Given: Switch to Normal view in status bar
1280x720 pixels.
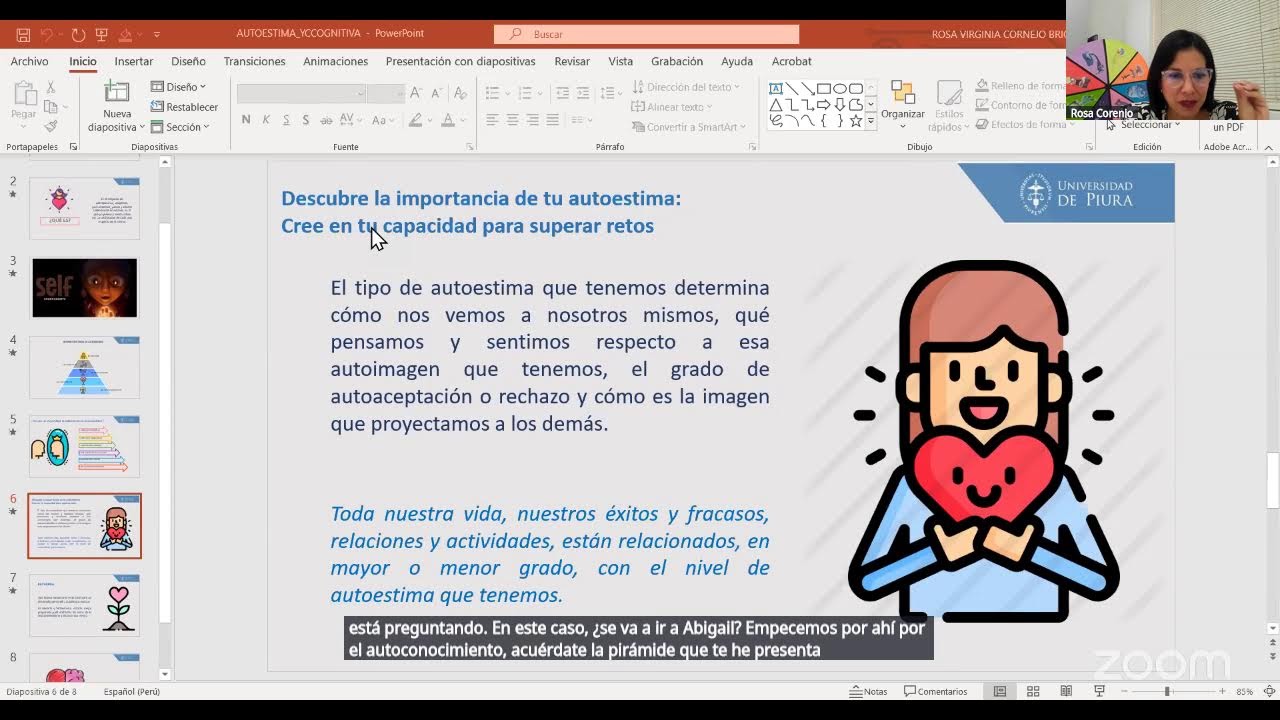Looking at the screenshot, I should 1000,691.
